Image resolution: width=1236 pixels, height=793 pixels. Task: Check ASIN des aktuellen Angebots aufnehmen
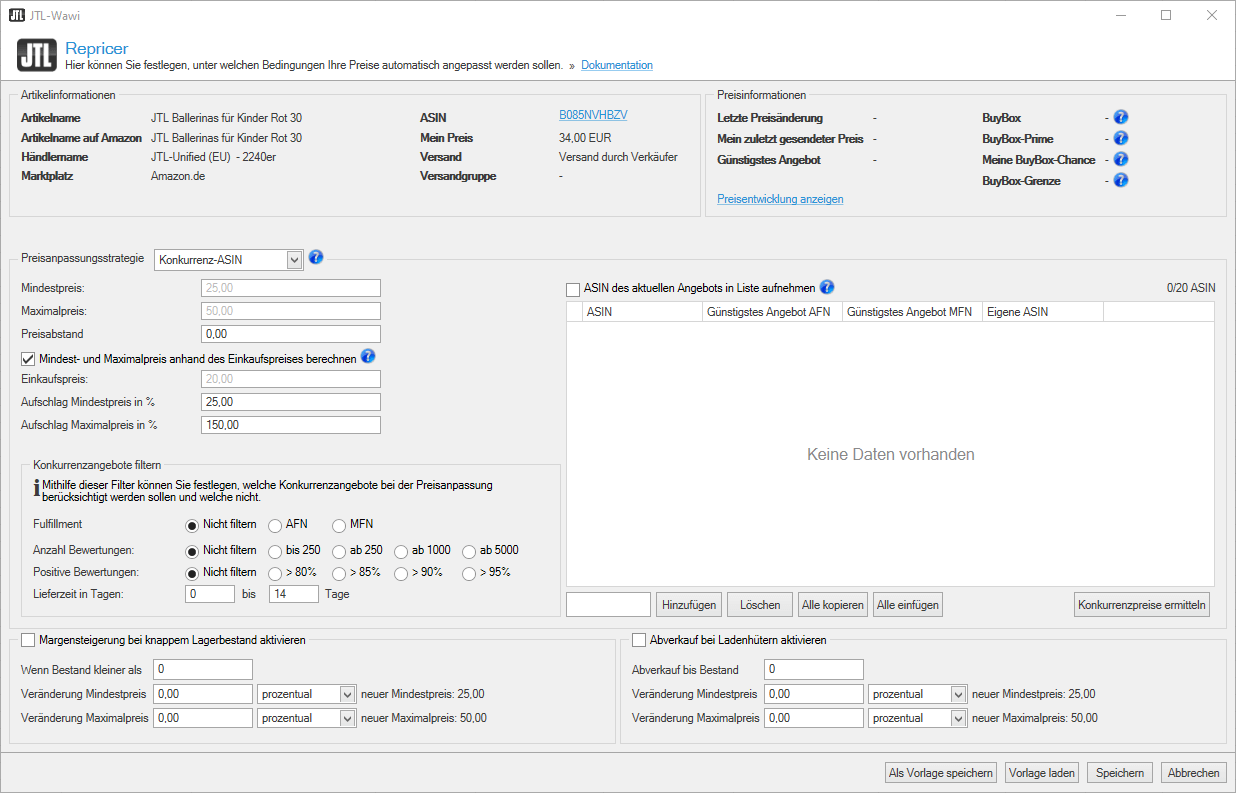coord(573,289)
